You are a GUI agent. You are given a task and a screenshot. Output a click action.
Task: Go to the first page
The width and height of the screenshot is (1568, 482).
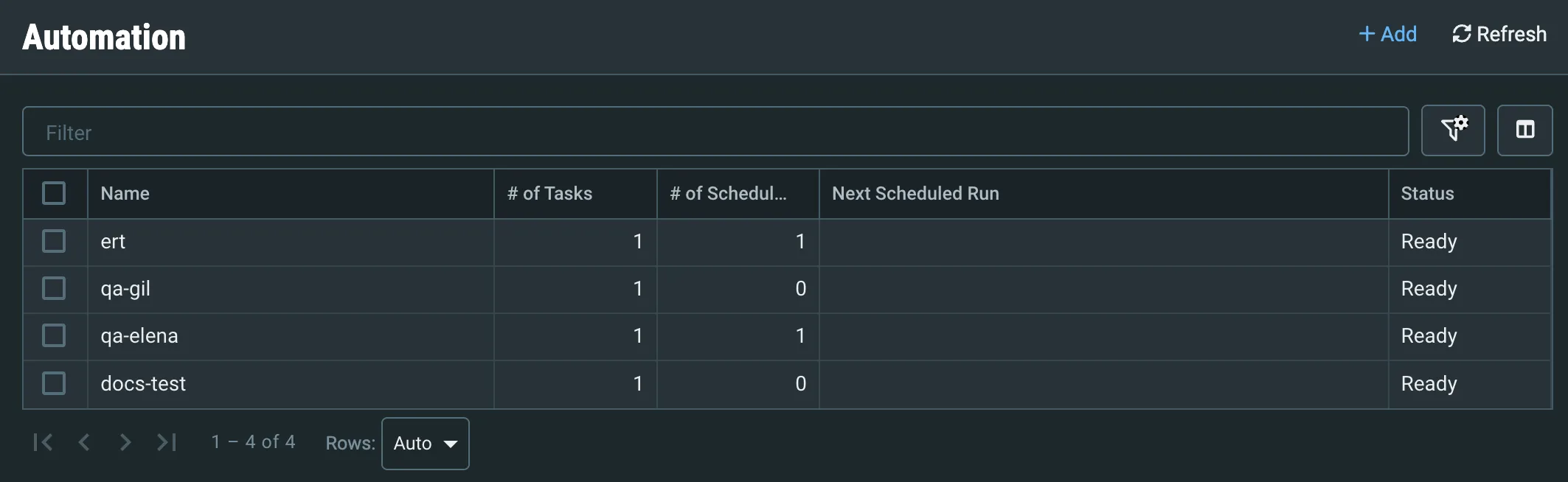[x=43, y=442]
